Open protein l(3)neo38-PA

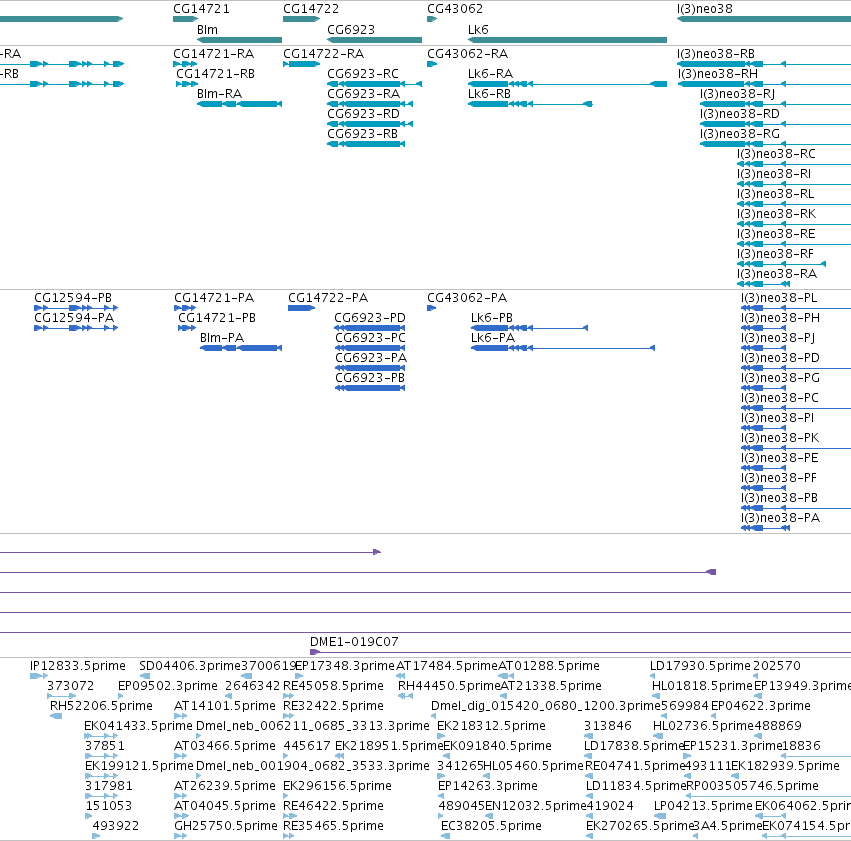click(x=780, y=518)
